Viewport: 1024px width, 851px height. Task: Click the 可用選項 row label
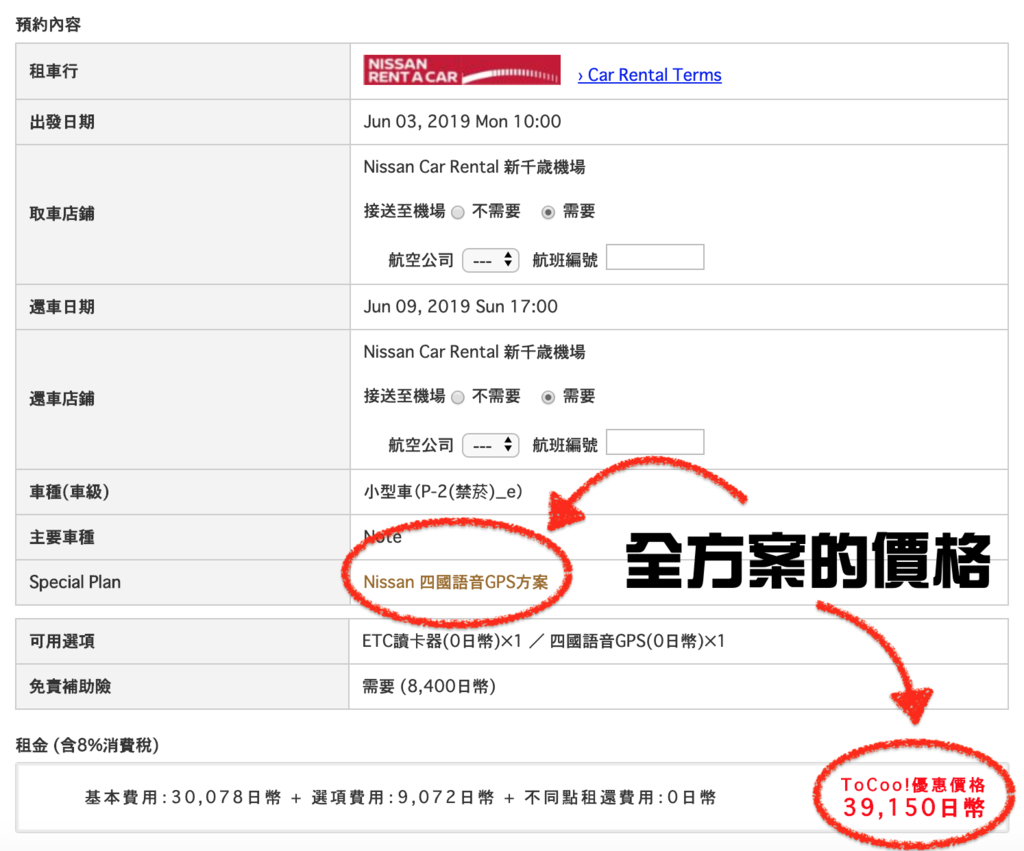(62, 641)
